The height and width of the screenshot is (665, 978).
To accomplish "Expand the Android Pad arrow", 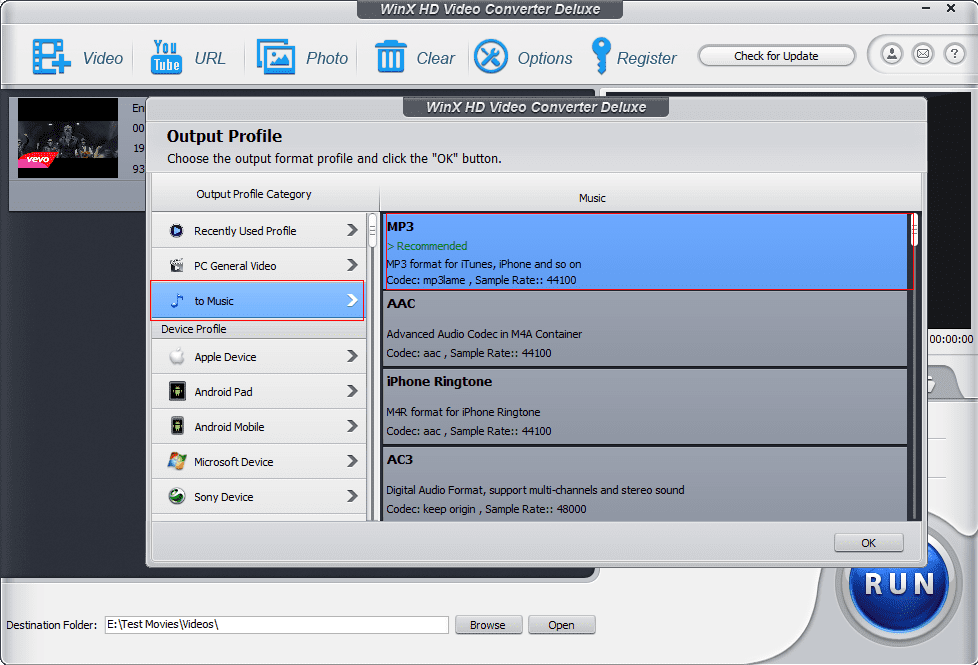I will 352,391.
